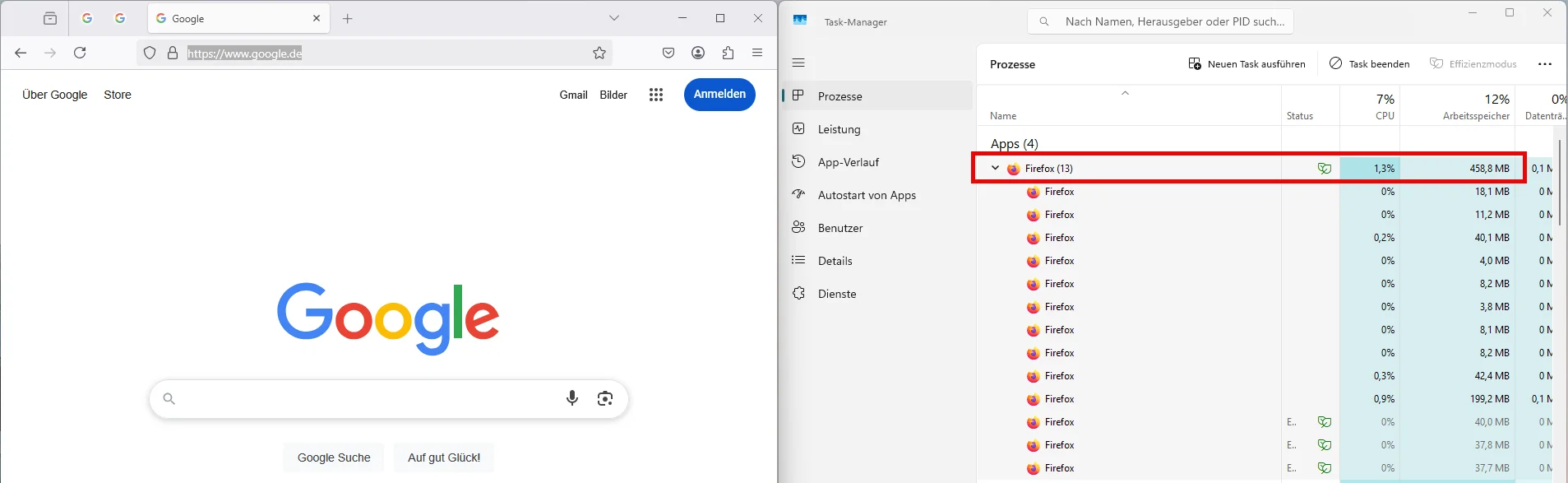Close the active Google tab
The image size is (1568, 483).
pyautogui.click(x=317, y=18)
